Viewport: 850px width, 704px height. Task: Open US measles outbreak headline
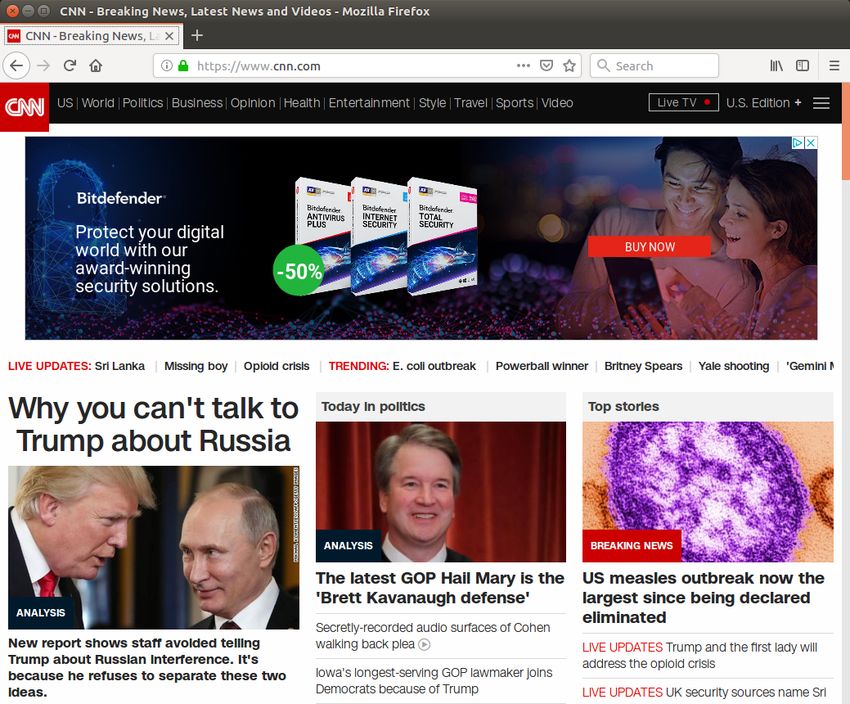(x=703, y=598)
